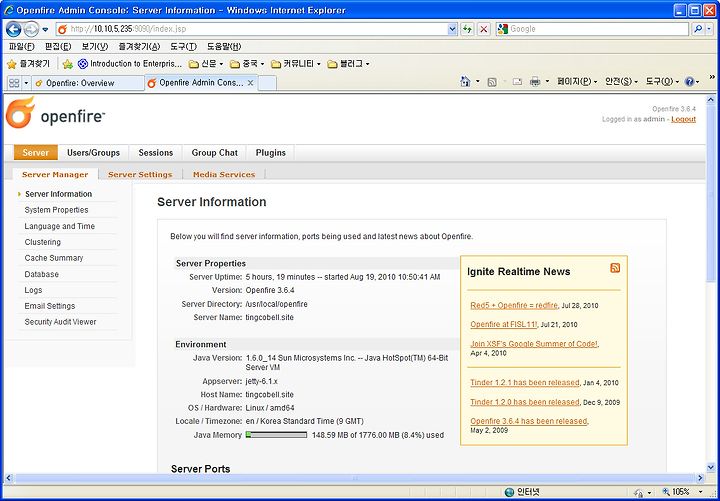Screen dimensions: 720x501
Task: Select the Group Chat tab
Action: 214,152
